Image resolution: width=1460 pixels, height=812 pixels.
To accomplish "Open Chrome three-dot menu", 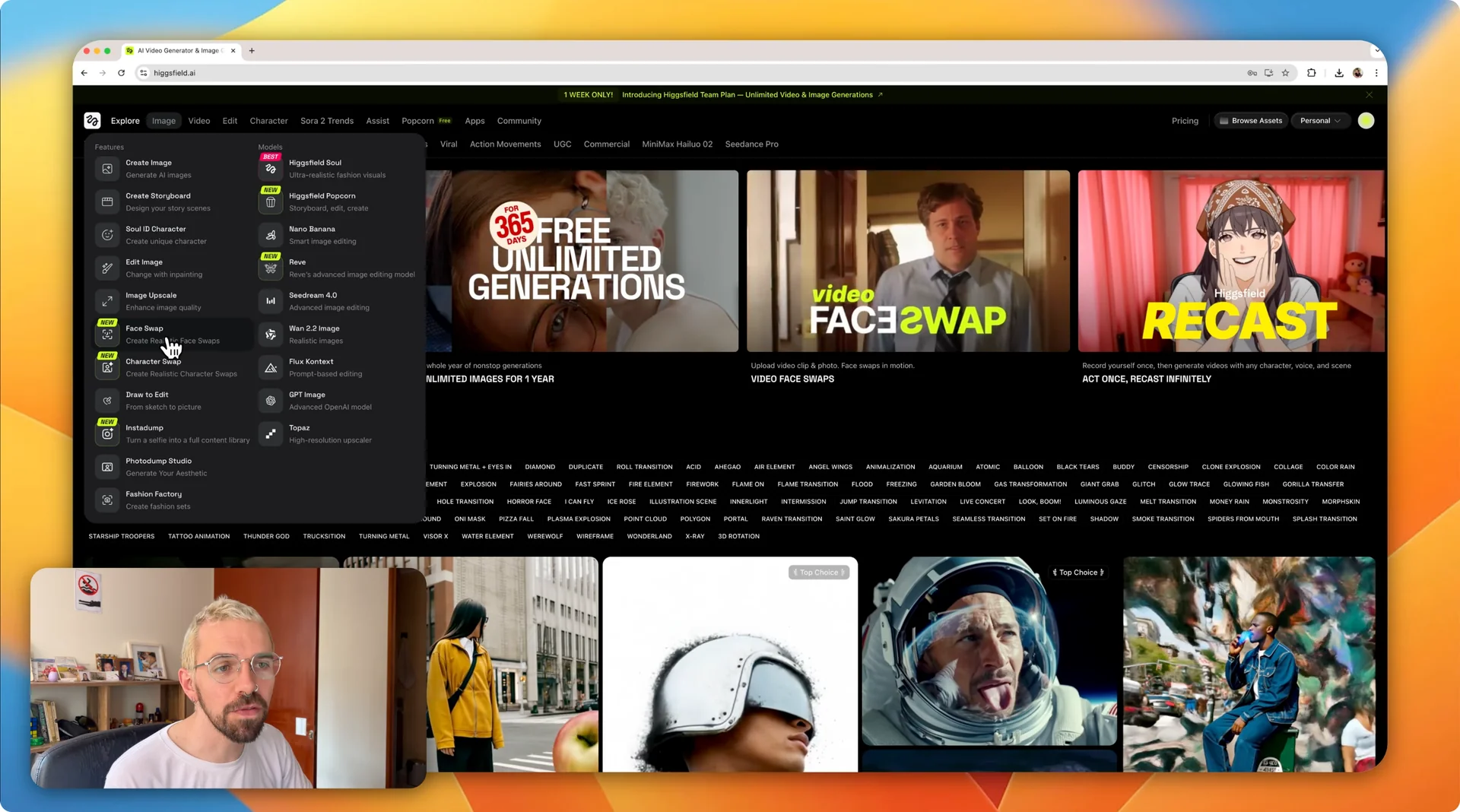I will pos(1376,73).
